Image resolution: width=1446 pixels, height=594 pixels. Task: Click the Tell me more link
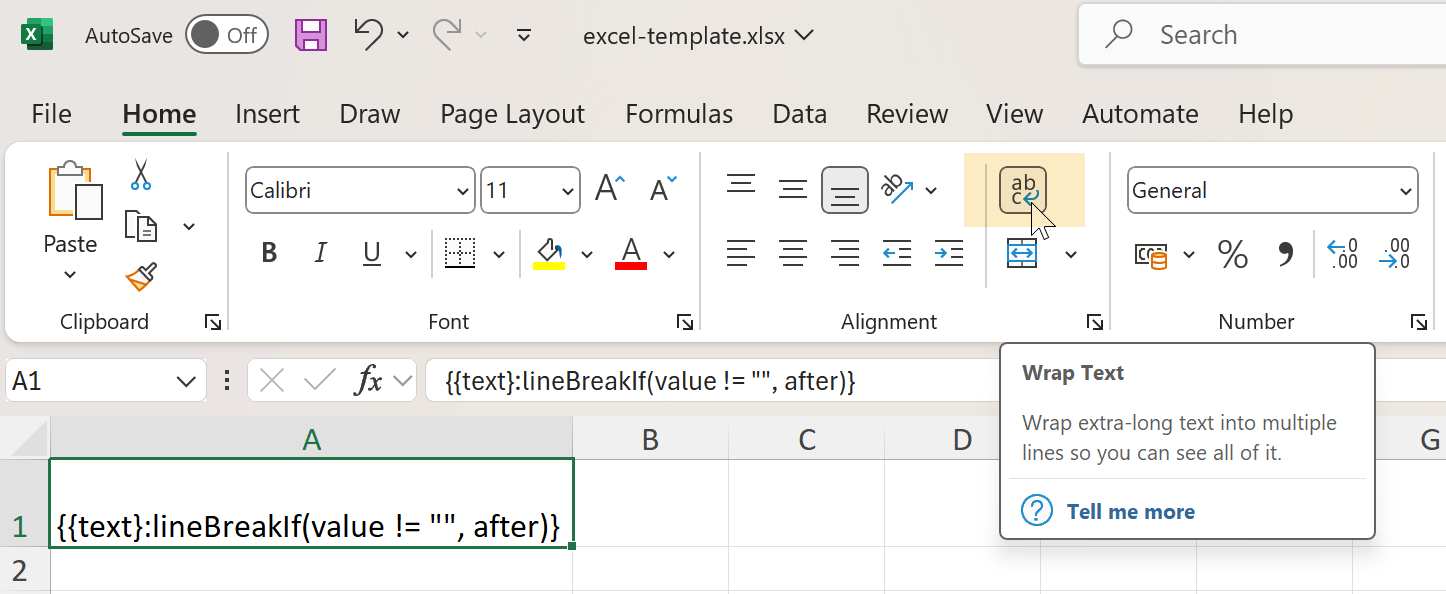click(x=1130, y=512)
